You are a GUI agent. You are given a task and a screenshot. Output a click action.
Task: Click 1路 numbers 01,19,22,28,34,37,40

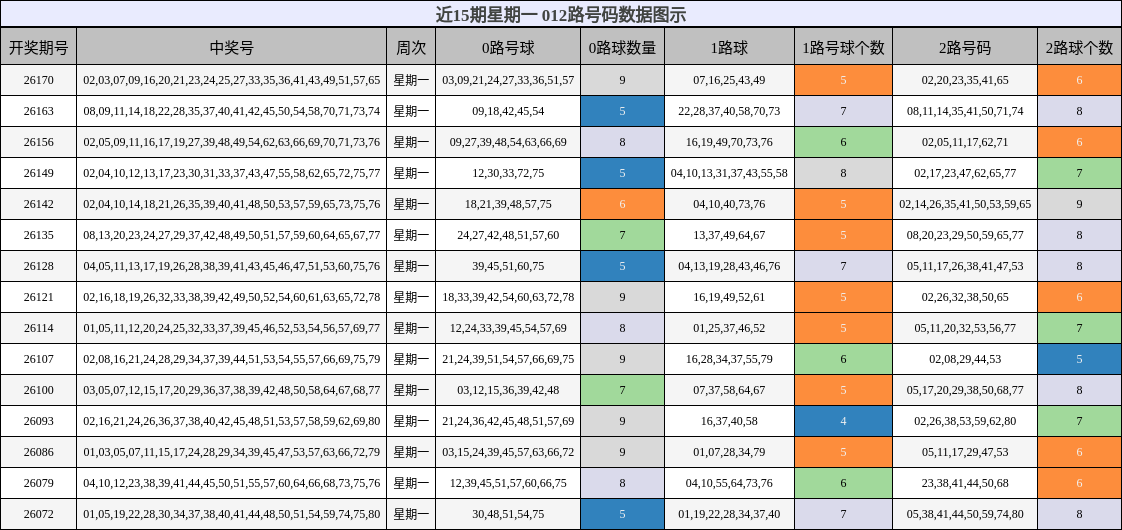tap(729, 514)
